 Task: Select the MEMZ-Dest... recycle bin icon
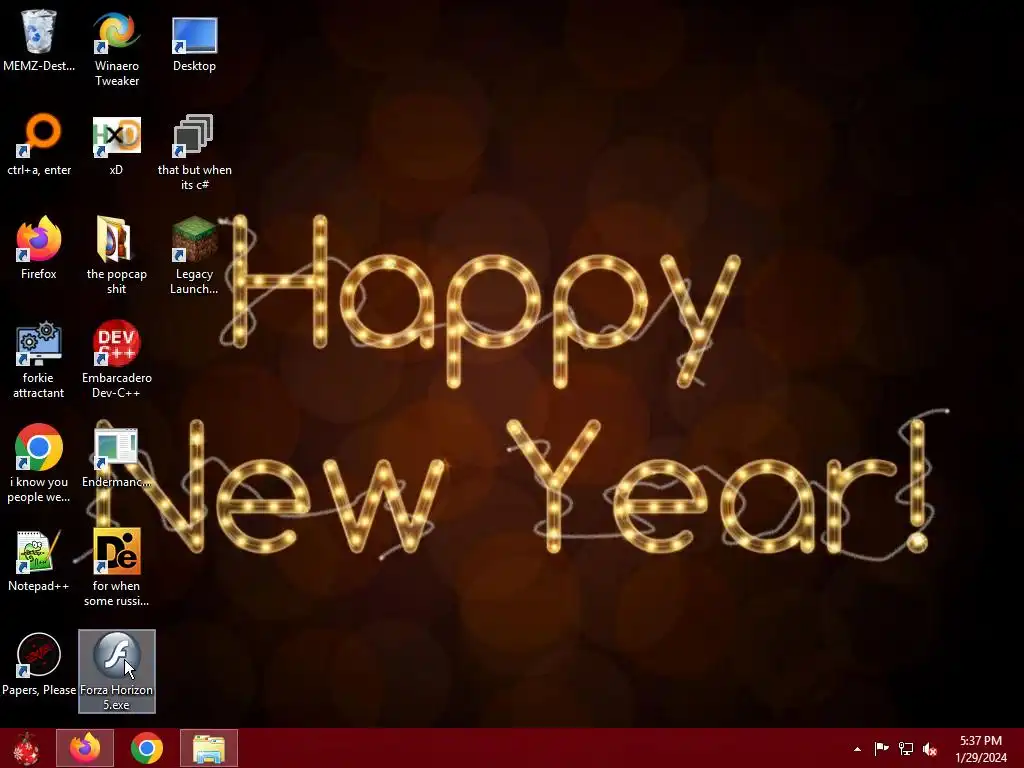click(39, 32)
